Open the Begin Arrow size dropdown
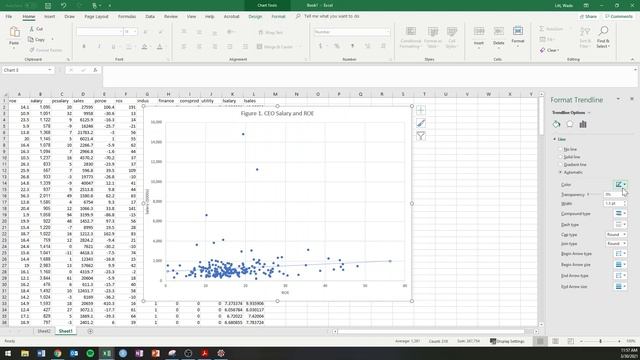Screen dimensions: 640x360 tap(620, 264)
